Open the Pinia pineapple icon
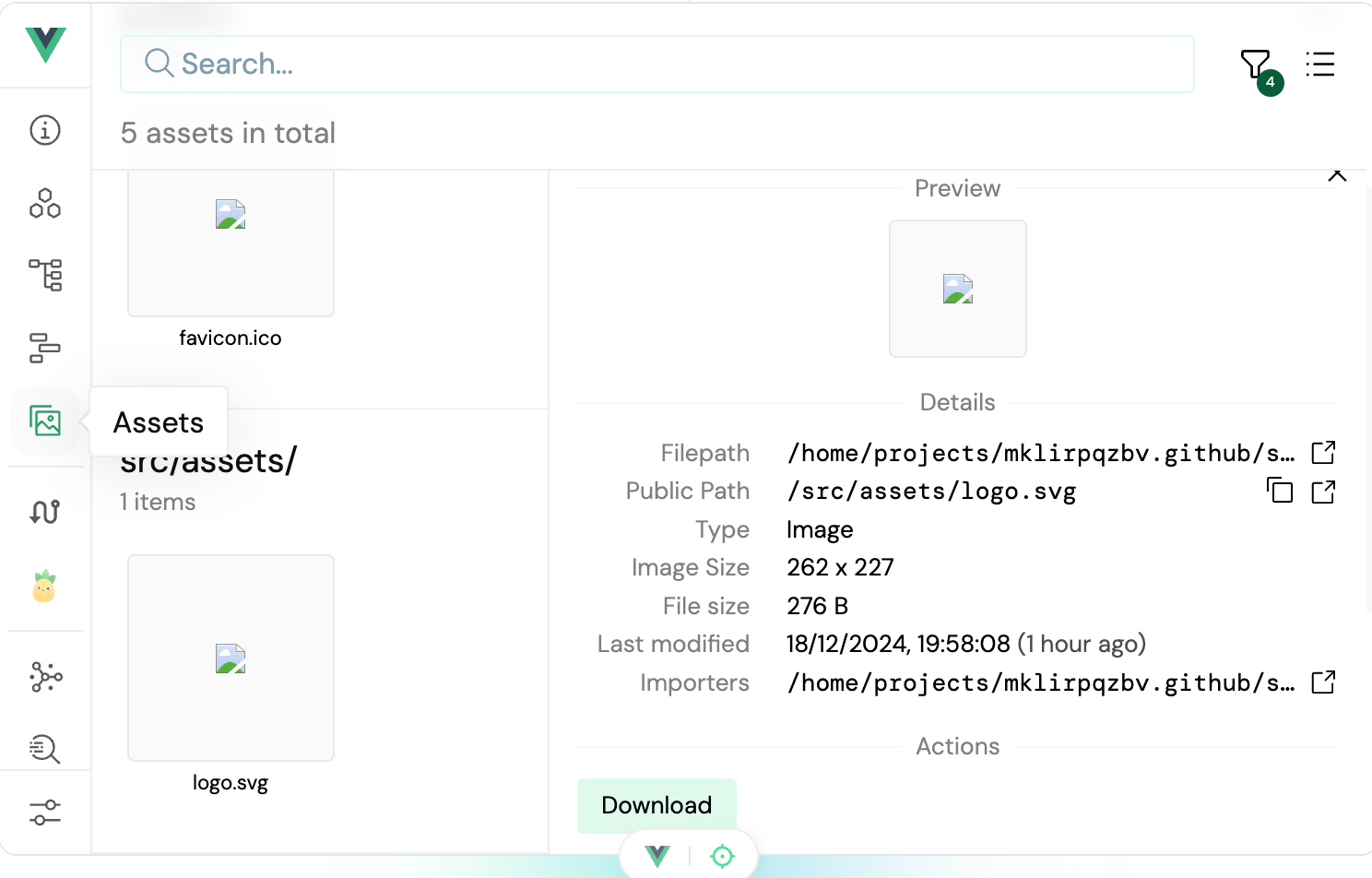1372x878 pixels. tap(44, 587)
